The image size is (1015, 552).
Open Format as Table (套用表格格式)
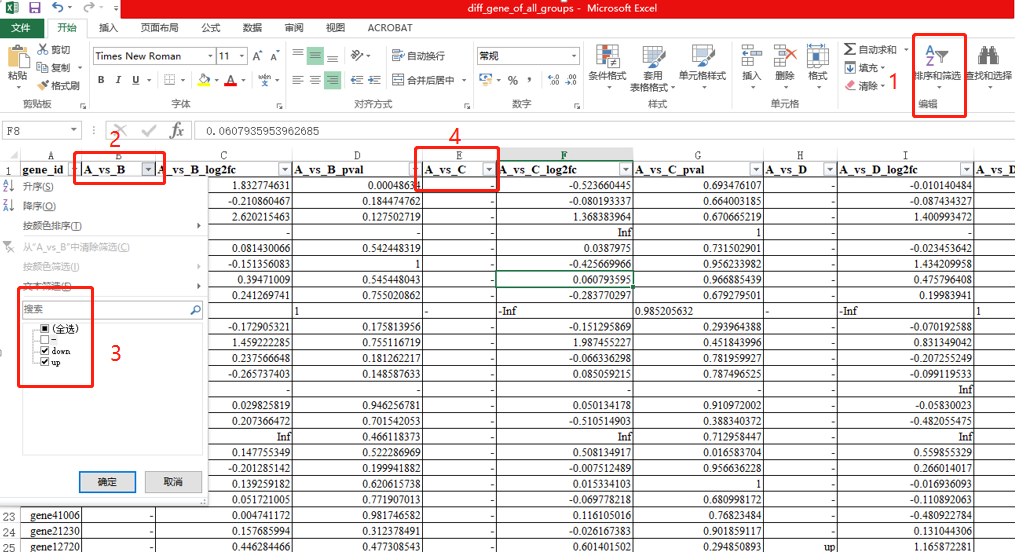point(652,68)
